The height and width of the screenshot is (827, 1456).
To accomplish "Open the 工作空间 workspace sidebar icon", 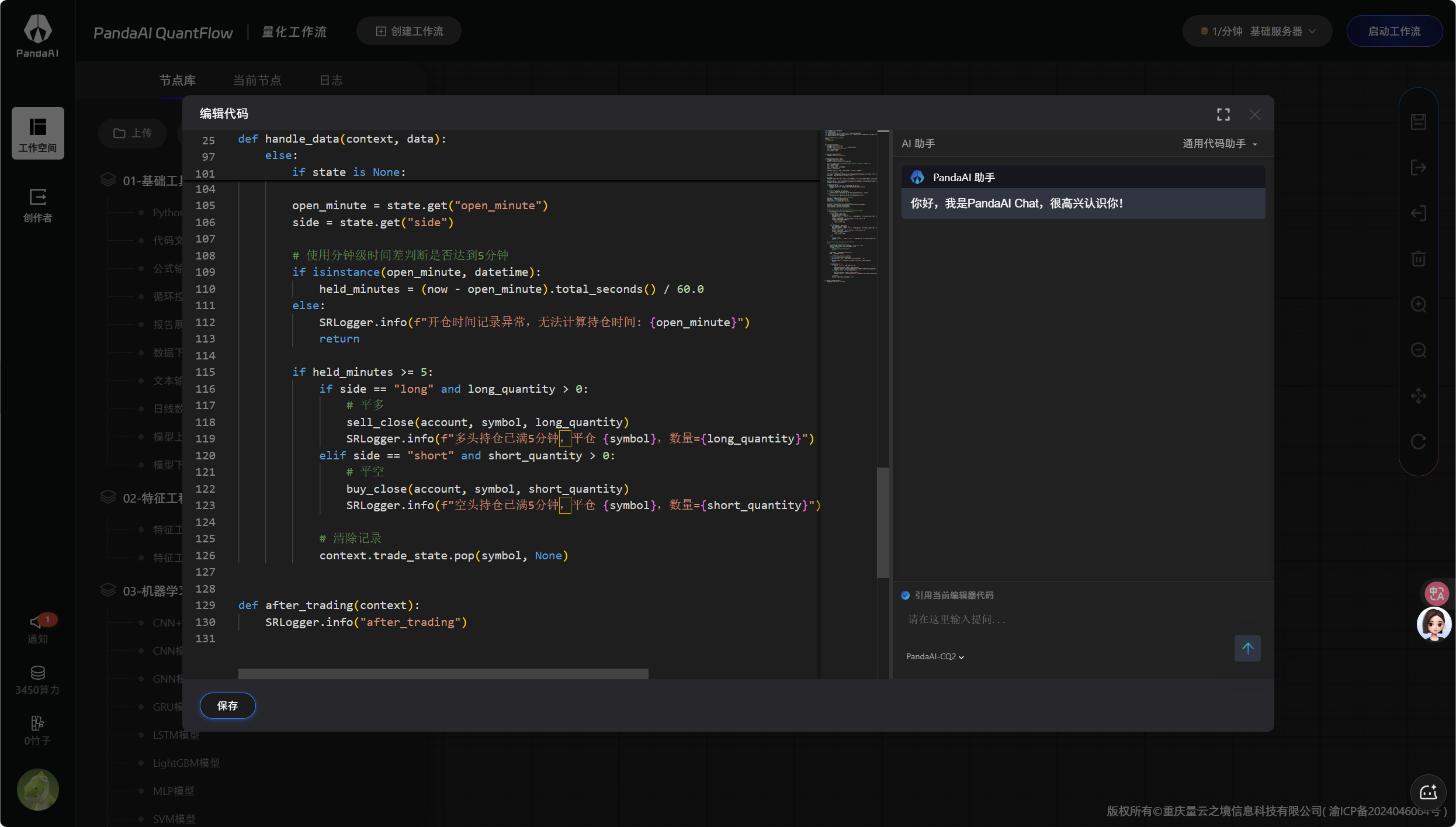I will pos(38,133).
